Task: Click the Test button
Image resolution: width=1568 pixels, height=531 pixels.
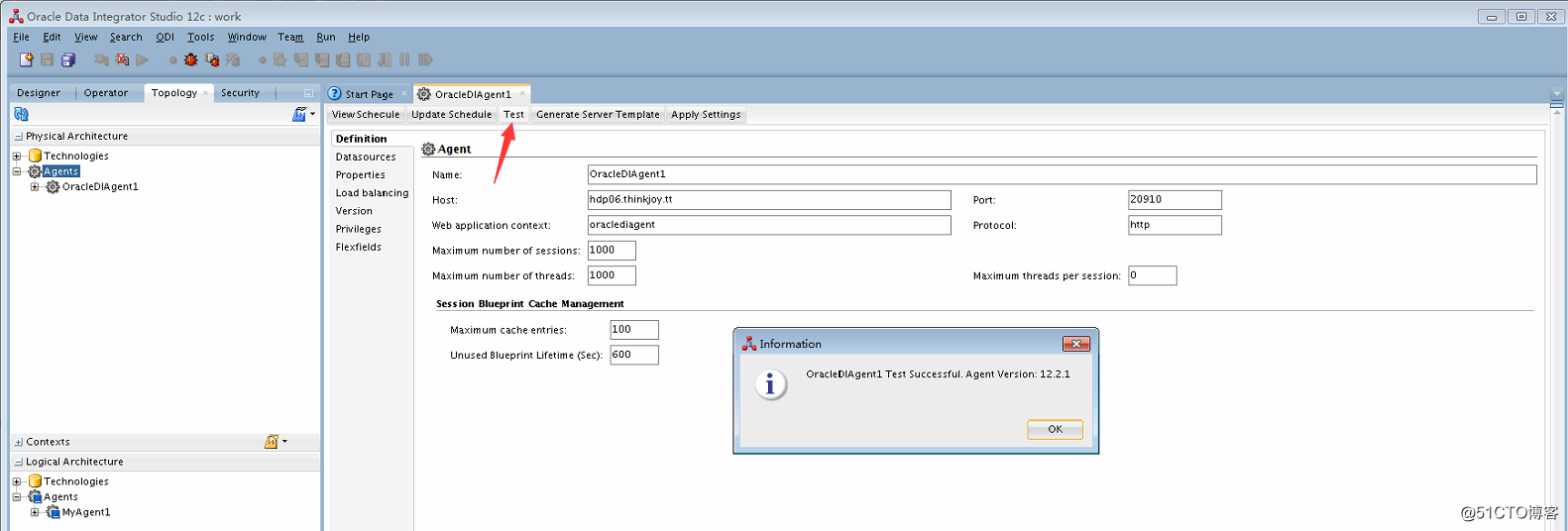Action: click(x=513, y=115)
